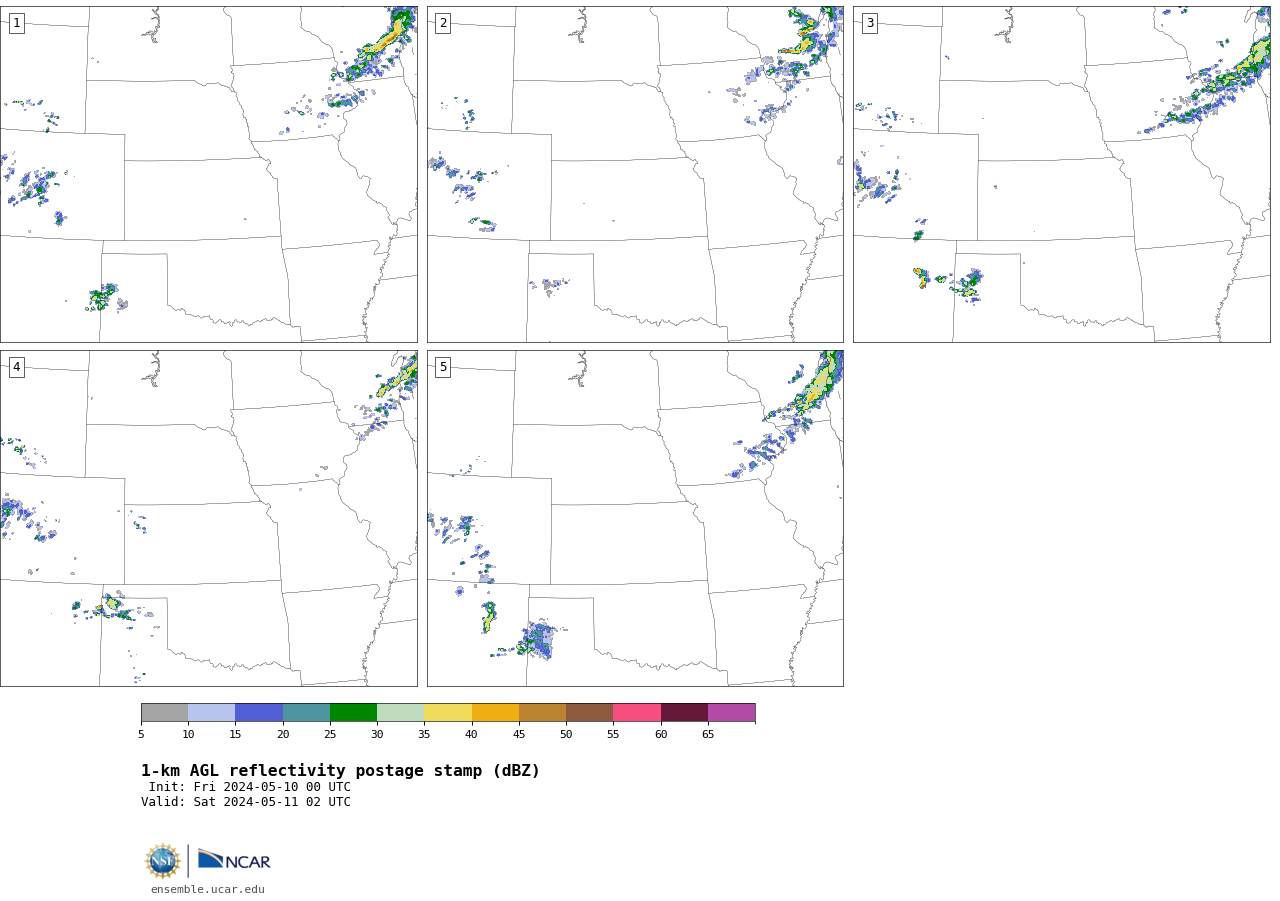Click the colorbar tick label 20

pyautogui.click(x=283, y=735)
